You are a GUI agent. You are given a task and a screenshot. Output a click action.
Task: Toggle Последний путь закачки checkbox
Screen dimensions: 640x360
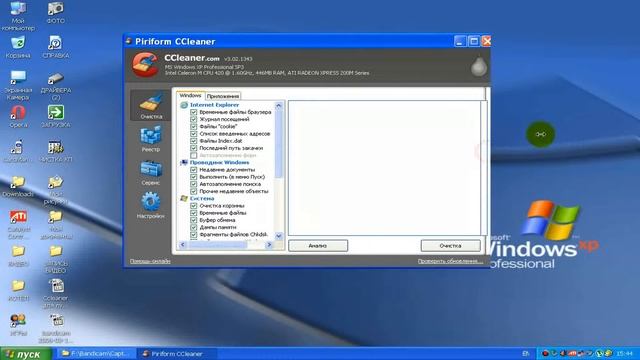[193, 148]
